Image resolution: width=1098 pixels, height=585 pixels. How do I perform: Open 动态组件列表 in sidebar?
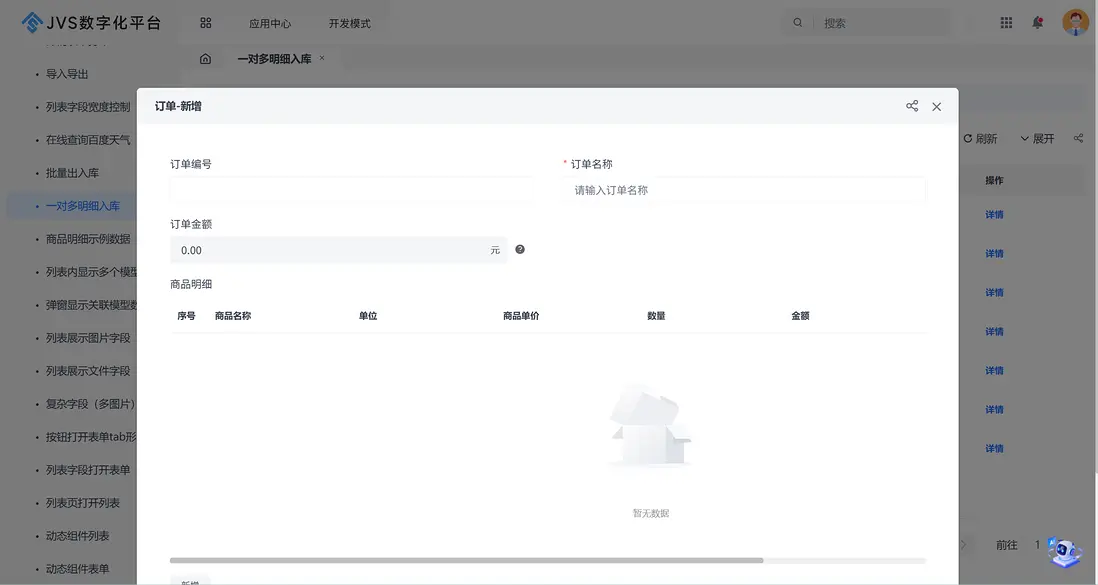click(78, 535)
